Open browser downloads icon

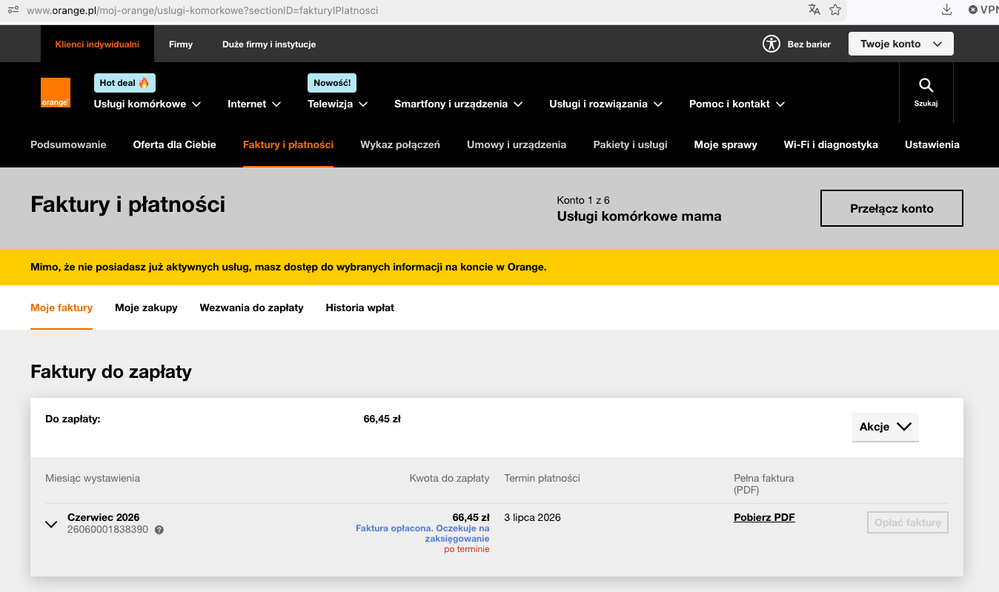pyautogui.click(x=947, y=10)
